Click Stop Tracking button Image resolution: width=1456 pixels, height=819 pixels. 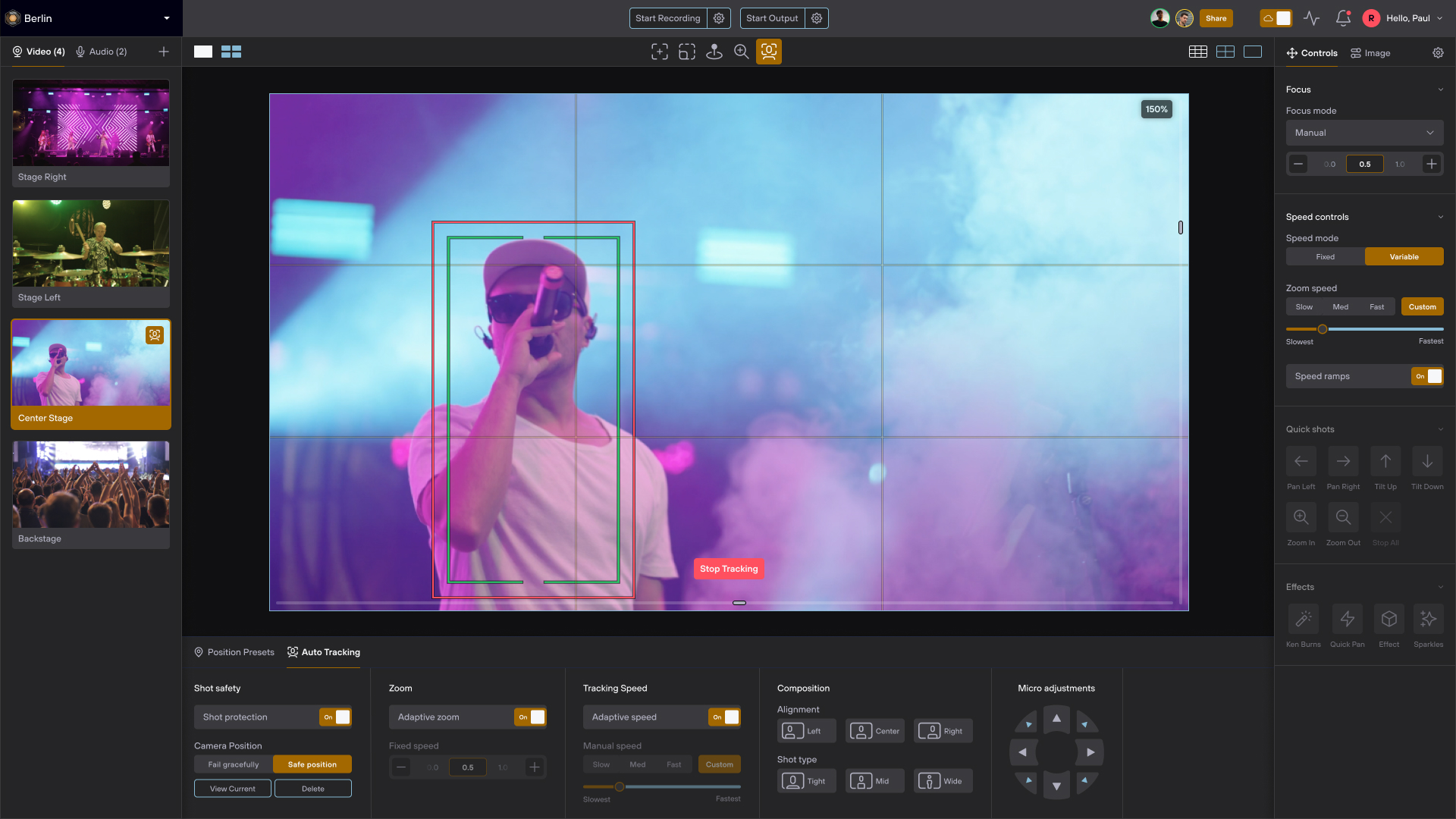(728, 569)
